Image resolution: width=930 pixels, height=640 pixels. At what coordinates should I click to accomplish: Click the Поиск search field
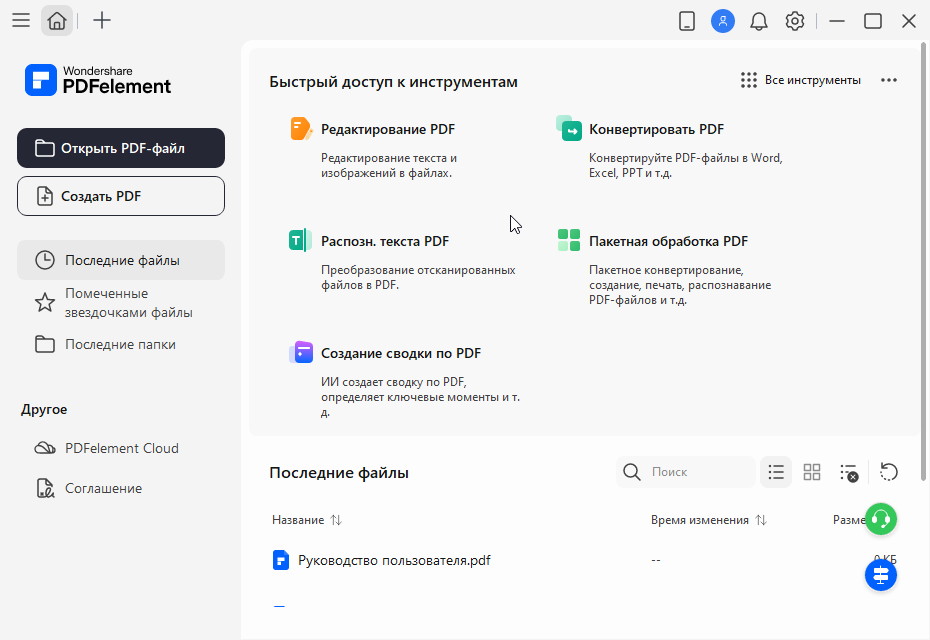tap(698, 472)
